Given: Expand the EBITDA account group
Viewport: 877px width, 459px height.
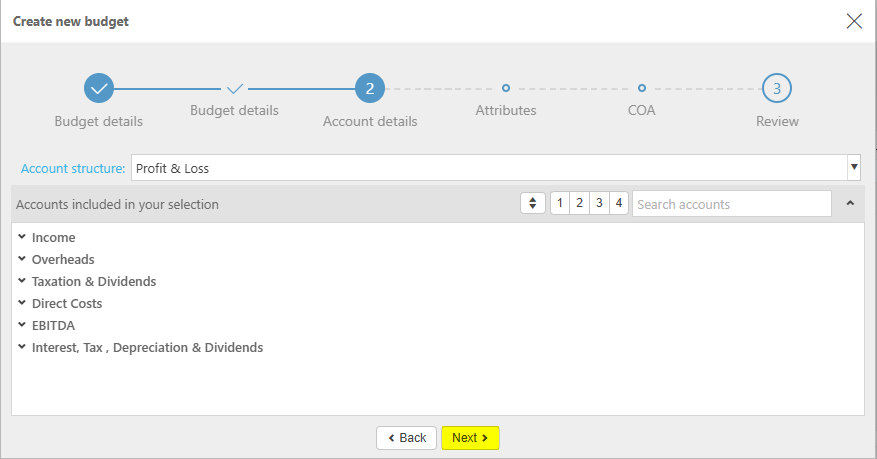Looking at the screenshot, I should 22,325.
